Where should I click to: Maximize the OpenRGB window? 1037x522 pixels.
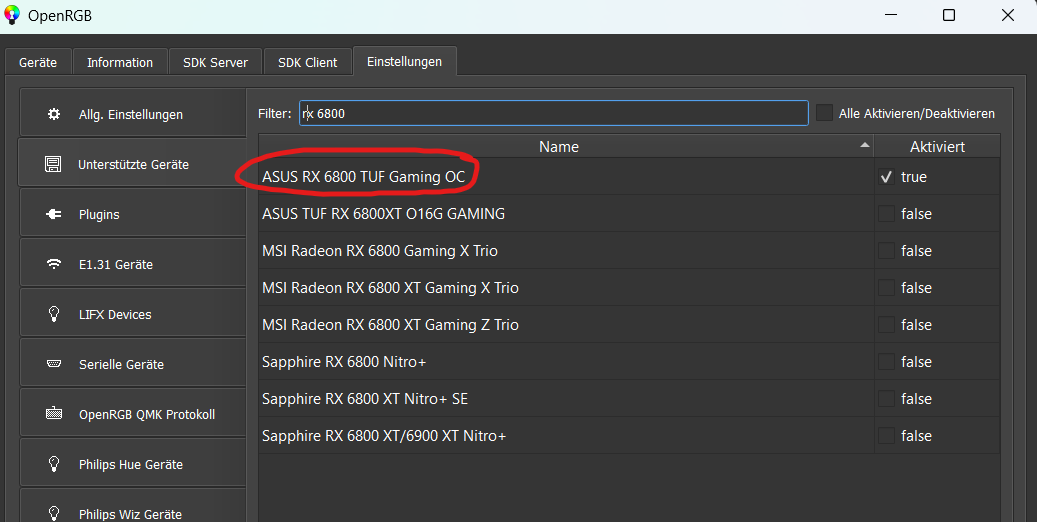948,15
